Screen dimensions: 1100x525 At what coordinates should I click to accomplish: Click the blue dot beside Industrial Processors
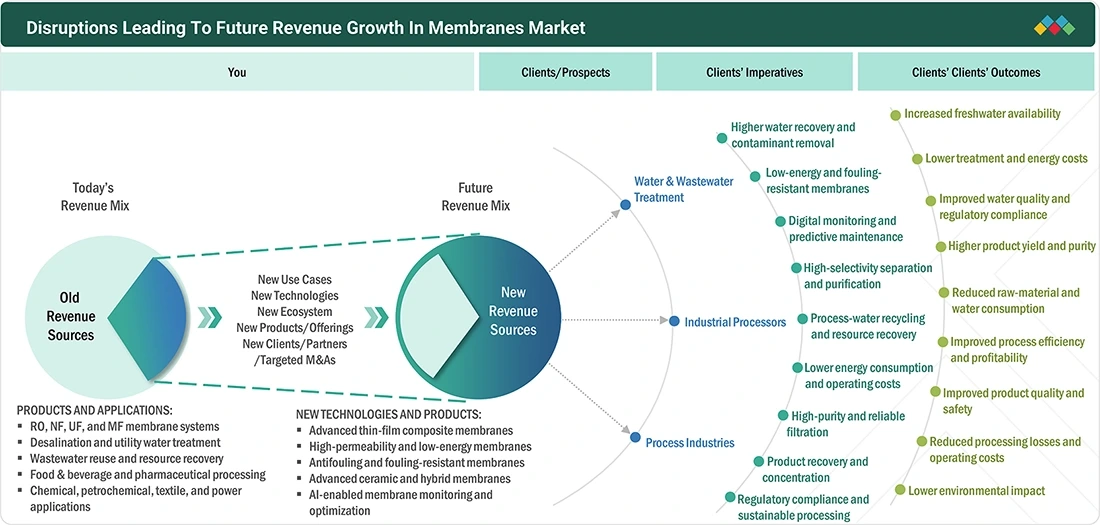point(674,321)
